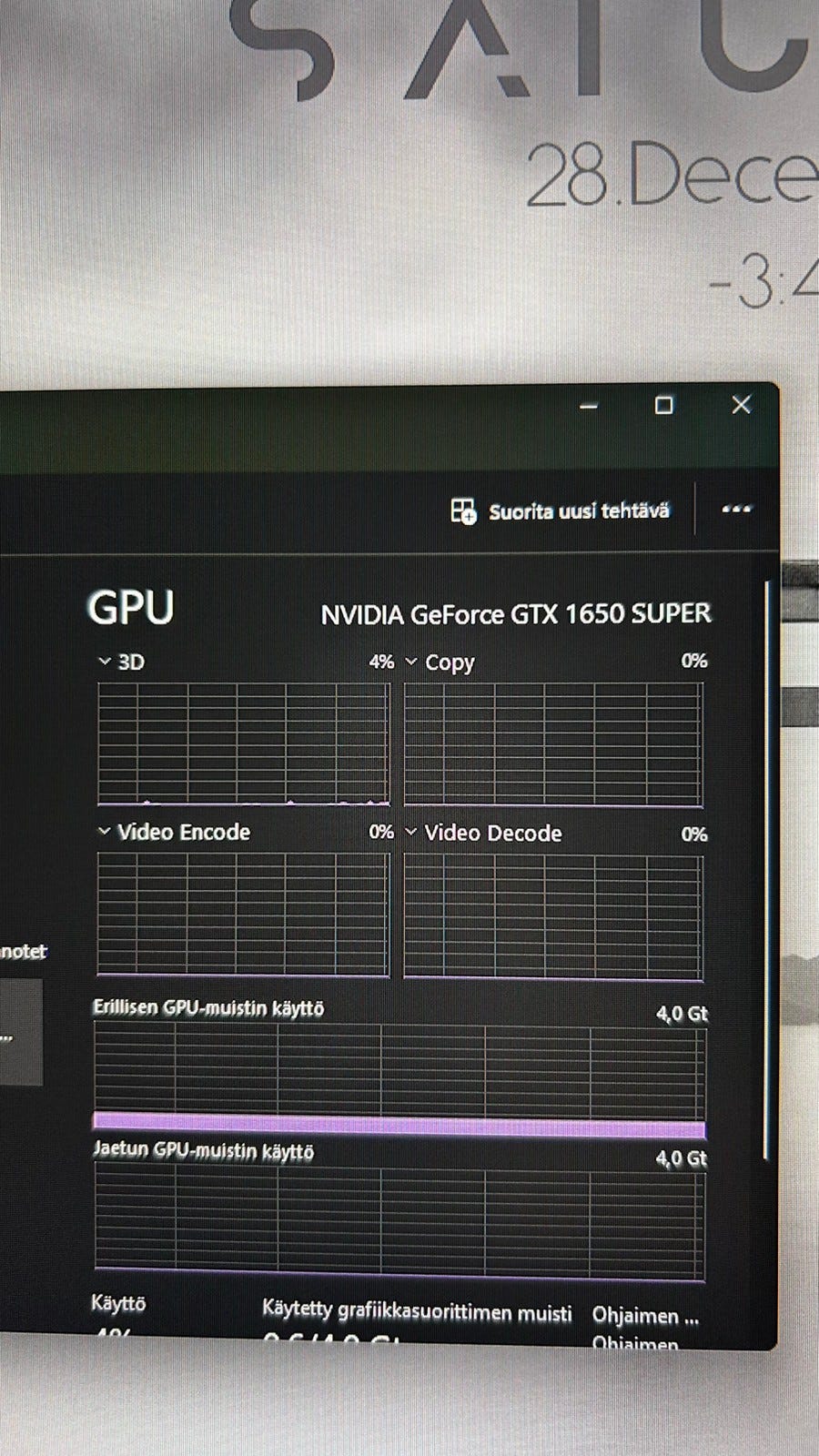
Task: Click the Video Decode usage graph
Action: coord(553,917)
